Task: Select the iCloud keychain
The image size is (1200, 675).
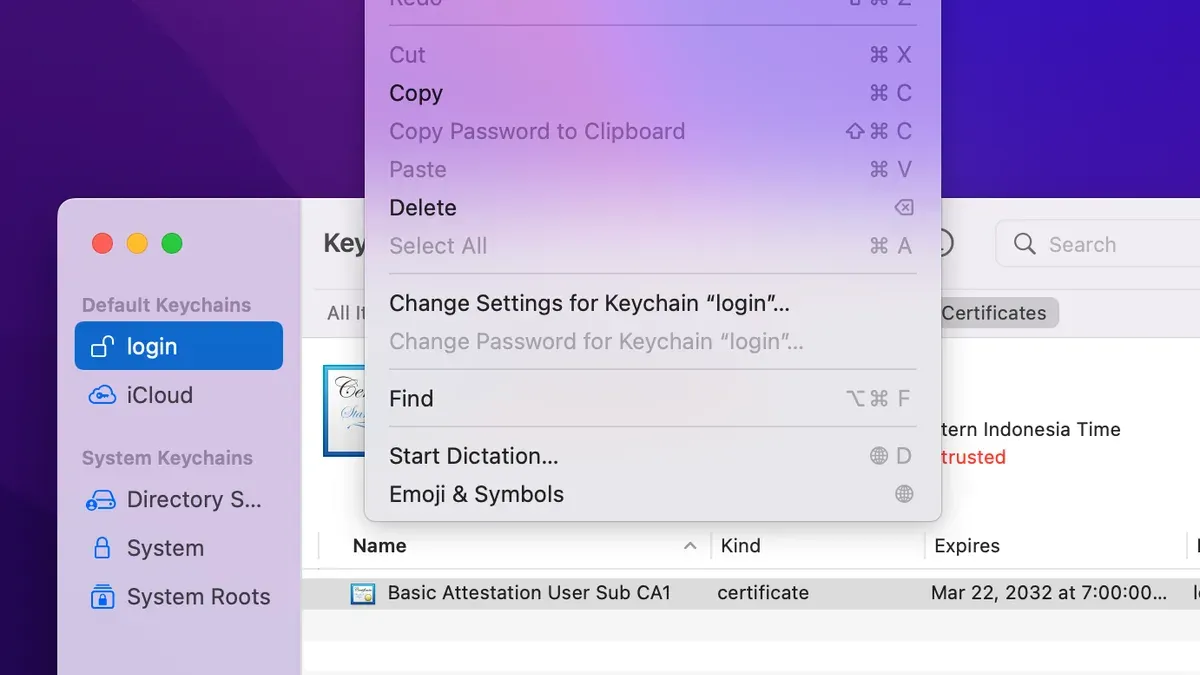Action: click(179, 395)
